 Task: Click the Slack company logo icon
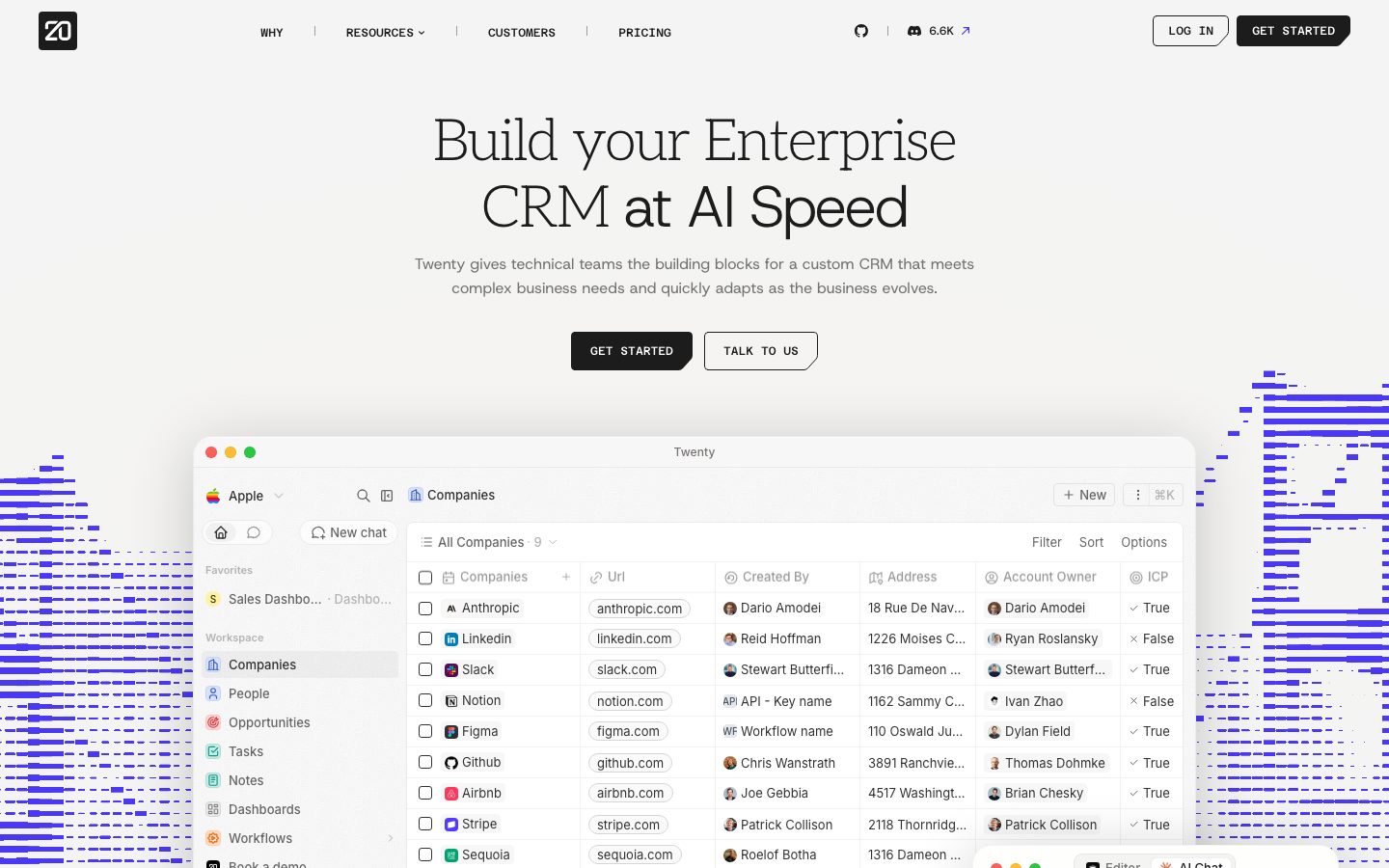click(x=450, y=670)
